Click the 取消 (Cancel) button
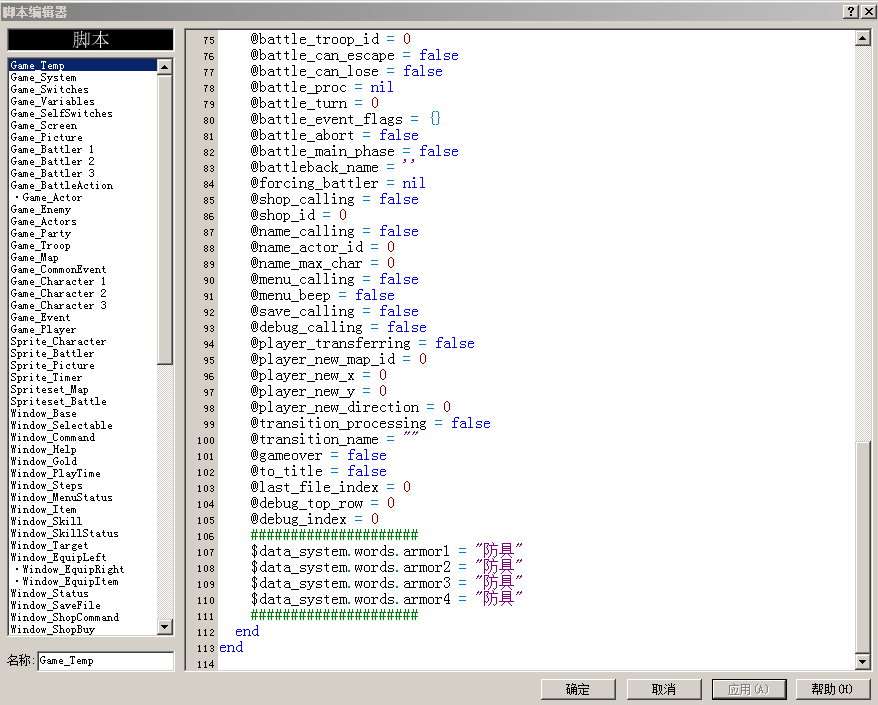This screenshot has height=705, width=878. pyautogui.click(x=664, y=689)
